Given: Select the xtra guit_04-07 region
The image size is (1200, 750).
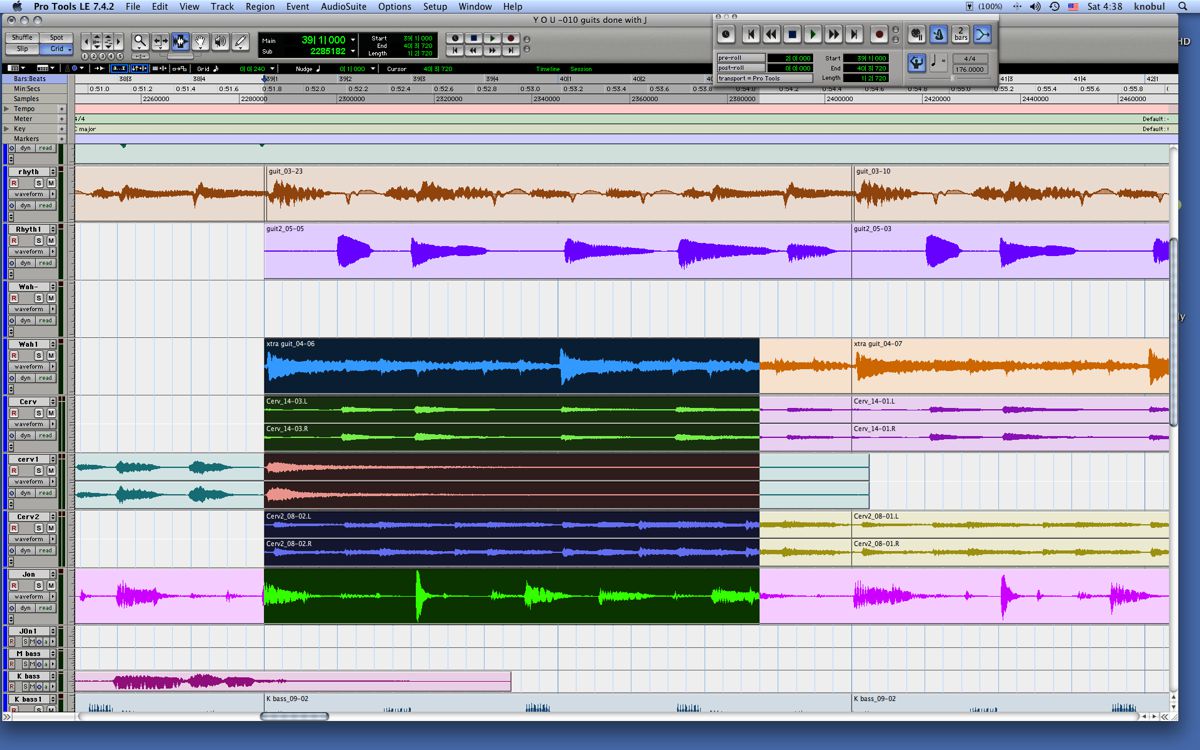Looking at the screenshot, I should [1010, 365].
